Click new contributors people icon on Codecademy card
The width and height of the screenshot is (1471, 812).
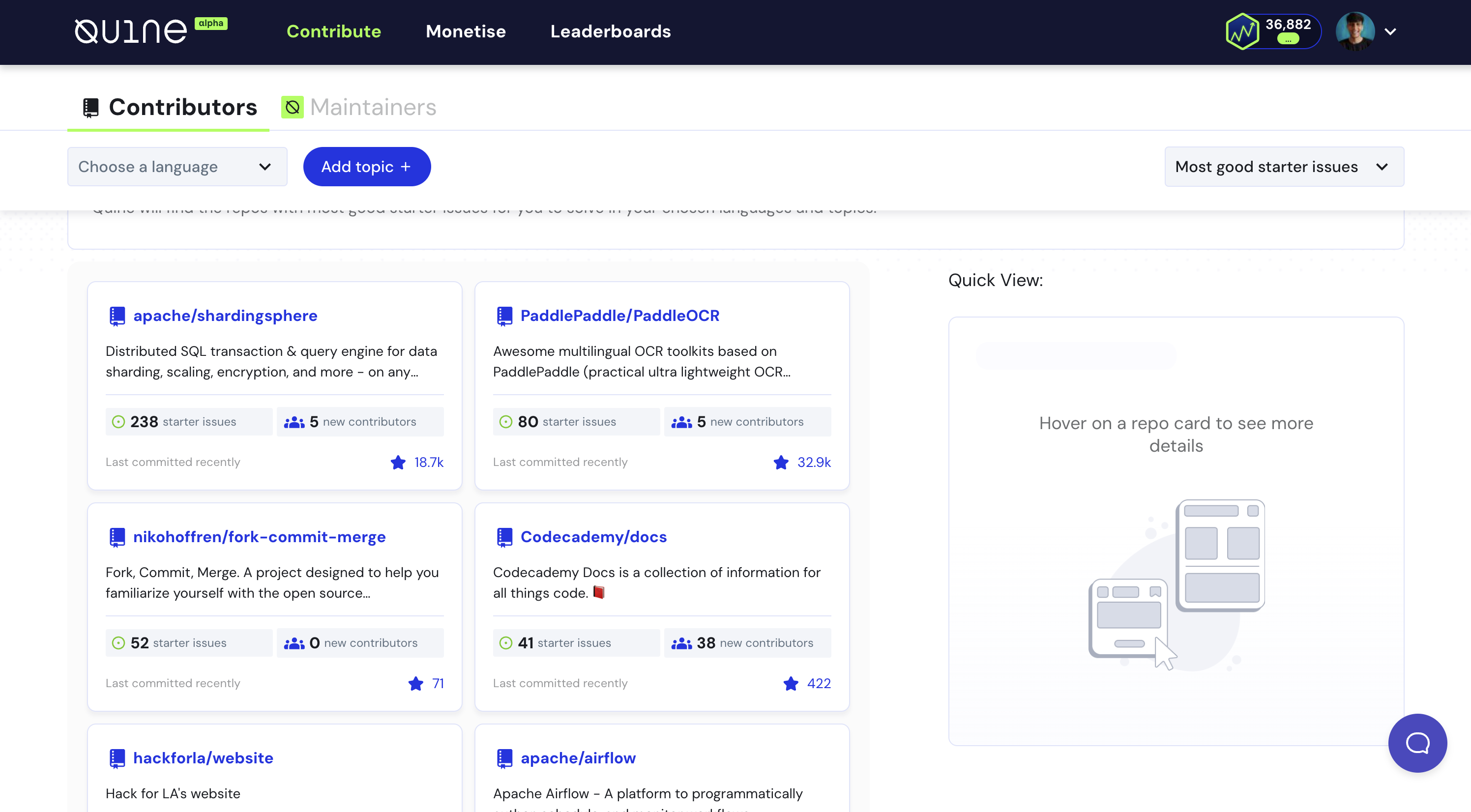tap(681, 643)
